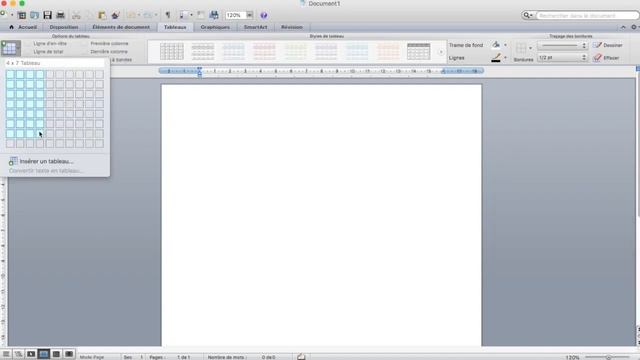Click the new table toolbar icon
The image size is (640, 360).
click(x=22, y=16)
